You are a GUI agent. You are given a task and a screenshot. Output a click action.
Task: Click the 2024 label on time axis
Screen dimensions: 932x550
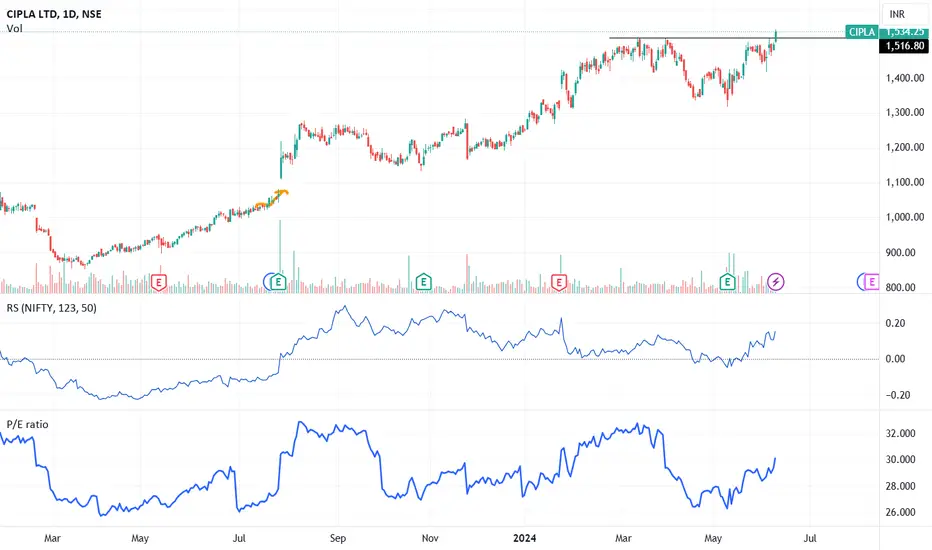(524, 538)
